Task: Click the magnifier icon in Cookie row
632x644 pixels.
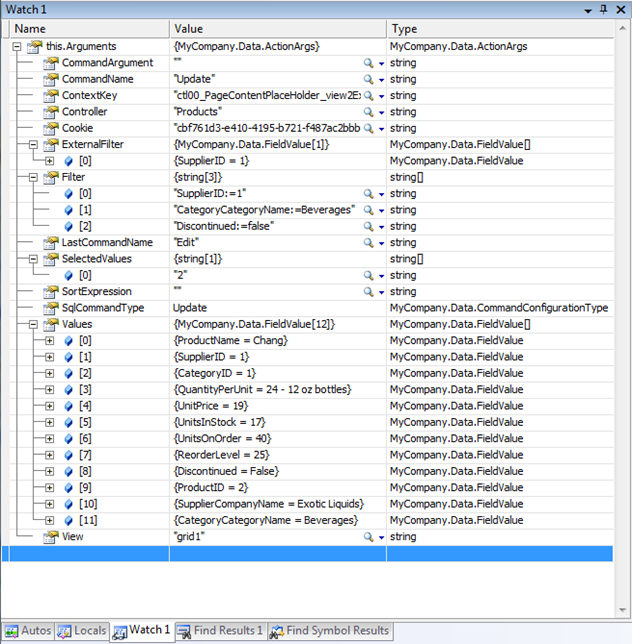Action: click(x=369, y=128)
